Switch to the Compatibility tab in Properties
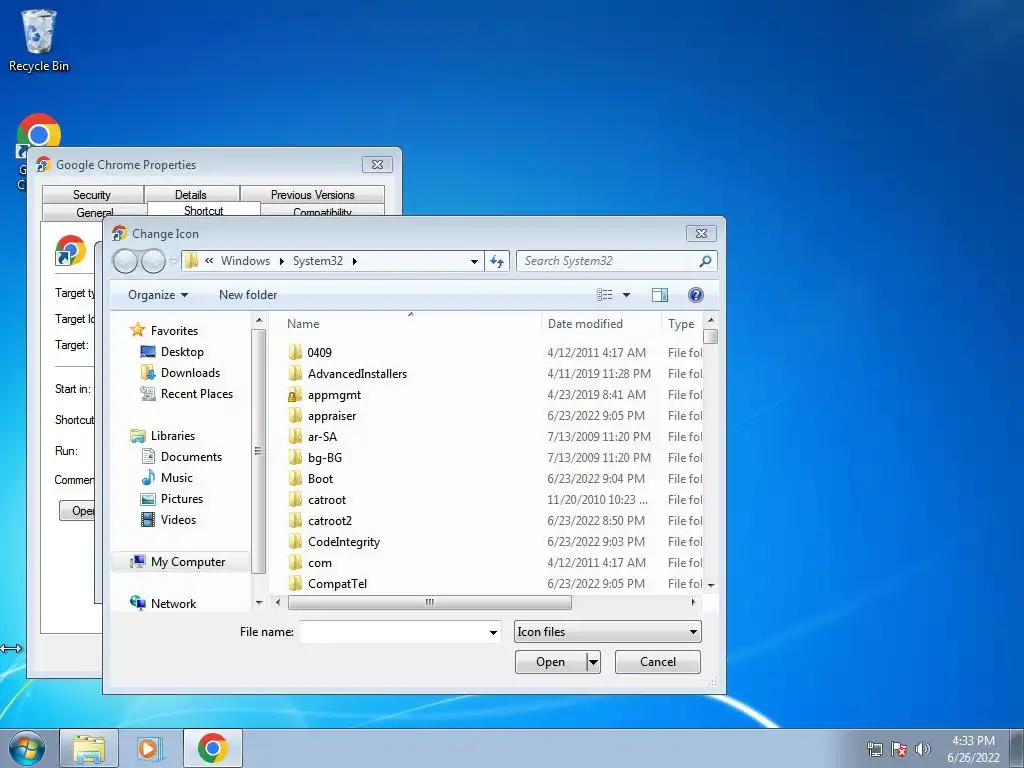 (x=322, y=211)
